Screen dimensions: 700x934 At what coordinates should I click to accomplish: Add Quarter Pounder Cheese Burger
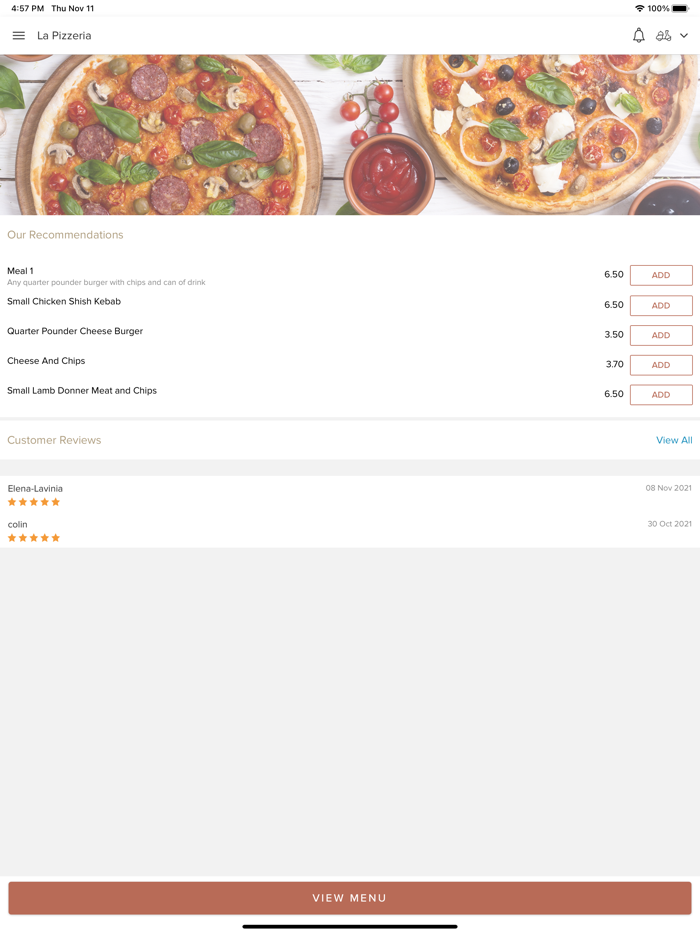(x=660, y=335)
